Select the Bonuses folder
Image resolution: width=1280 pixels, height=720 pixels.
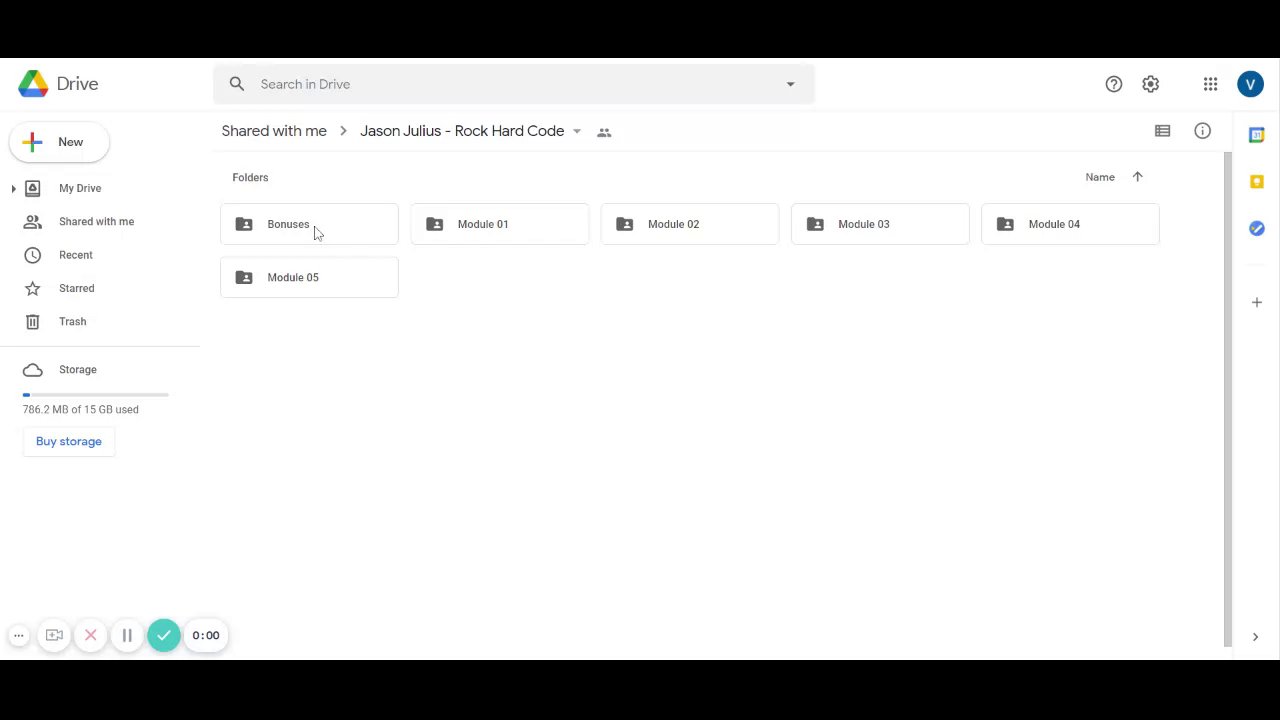[309, 224]
